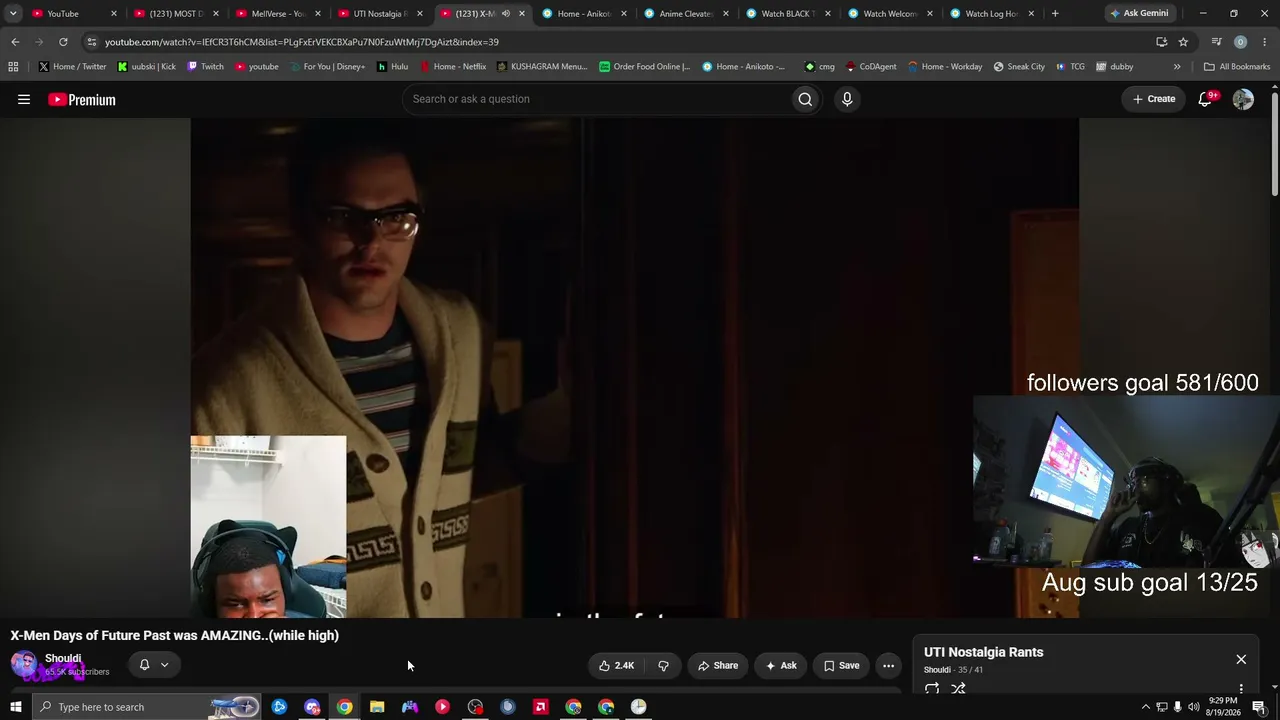Screen dimensions: 1280x720
Task: Ask about this video
Action: click(781, 666)
